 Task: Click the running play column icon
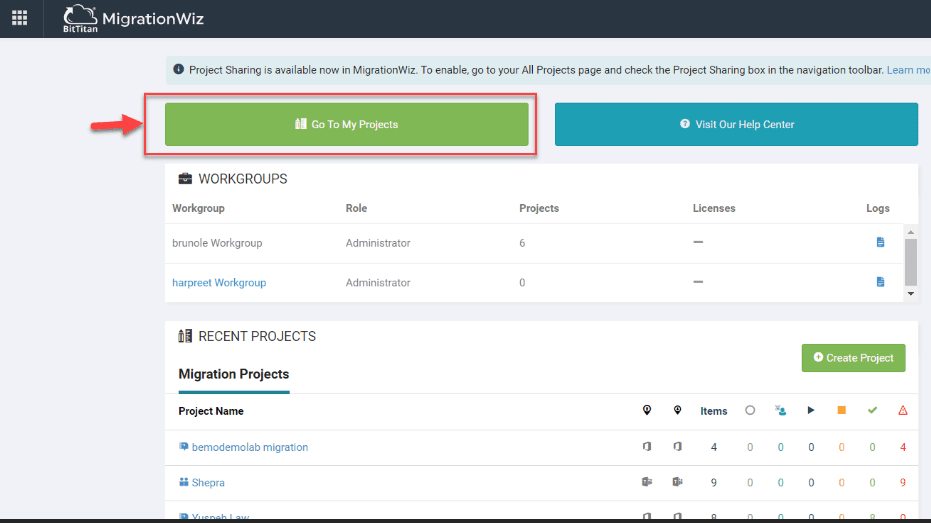(811, 410)
